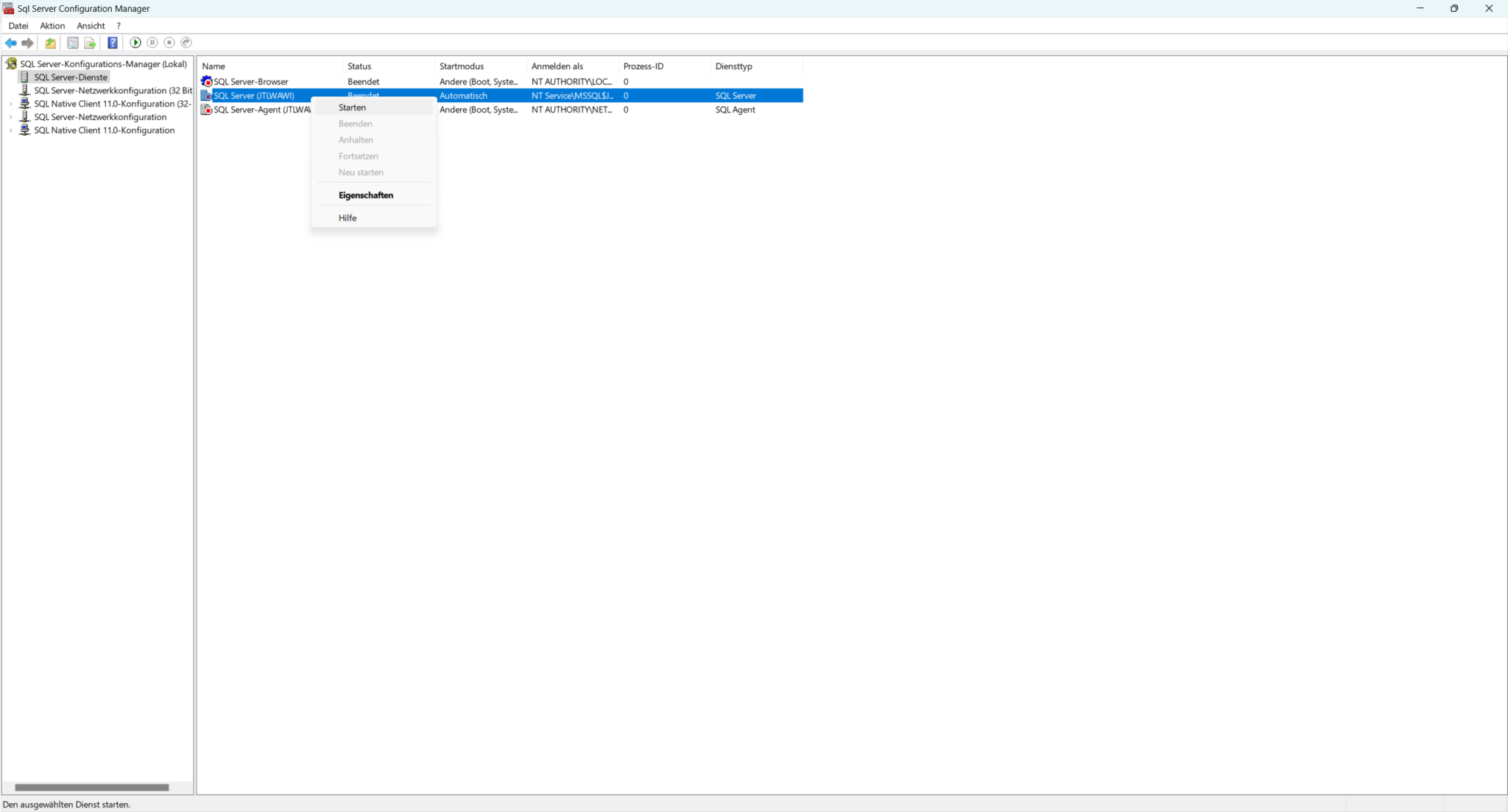Click the SQL Agent service type cell
Image resolution: width=1508 pixels, height=812 pixels.
click(735, 110)
